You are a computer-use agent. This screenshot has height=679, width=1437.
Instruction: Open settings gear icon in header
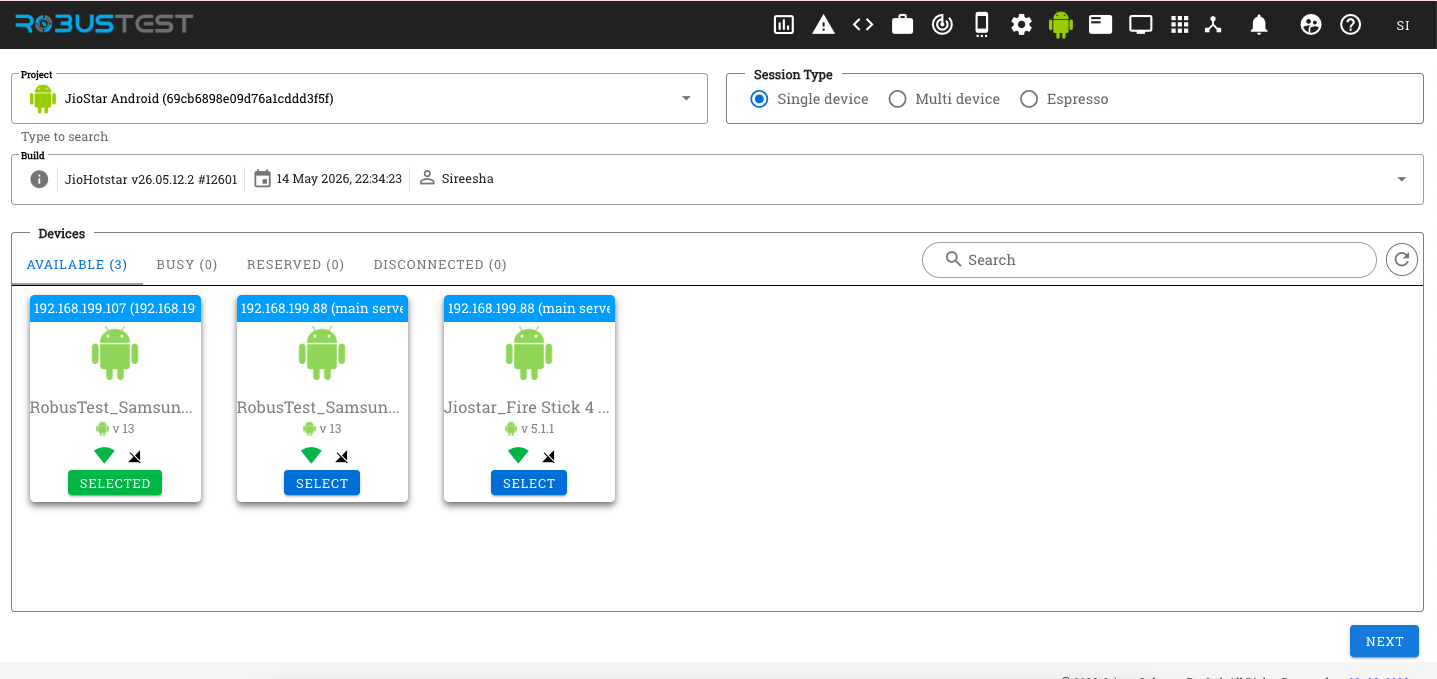[x=1021, y=25]
